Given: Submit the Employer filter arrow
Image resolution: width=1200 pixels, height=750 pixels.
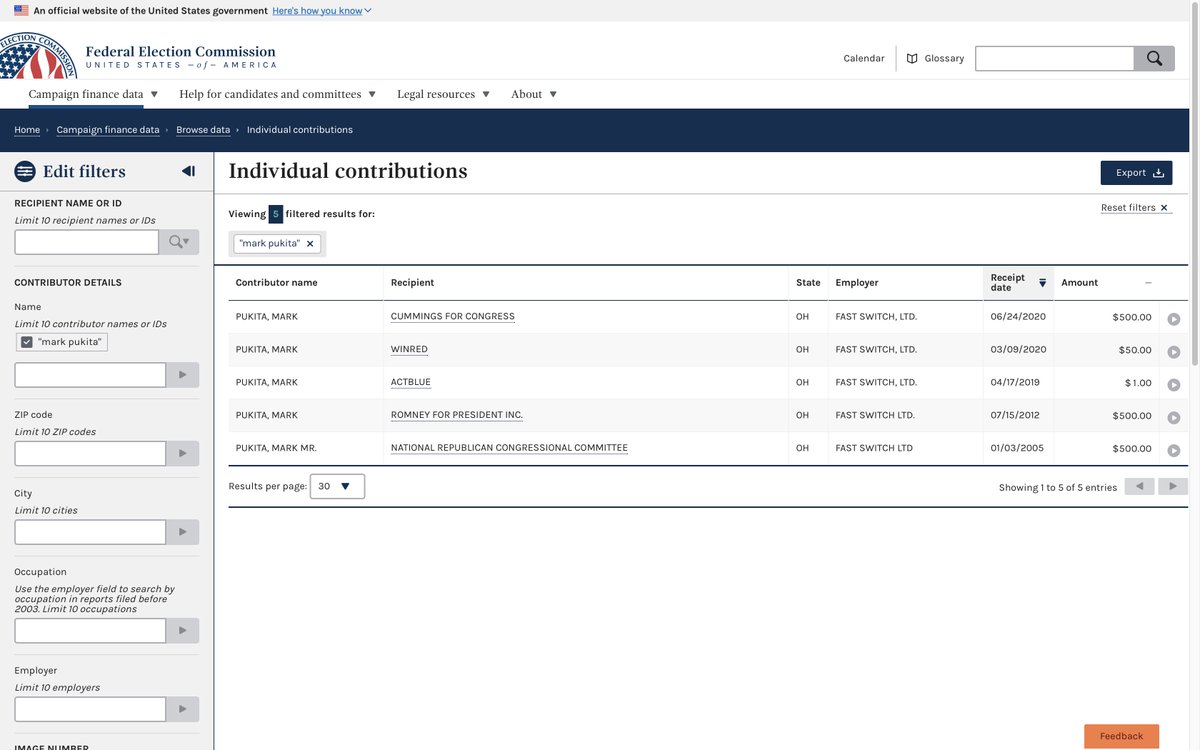Looking at the screenshot, I should pyautogui.click(x=182, y=709).
